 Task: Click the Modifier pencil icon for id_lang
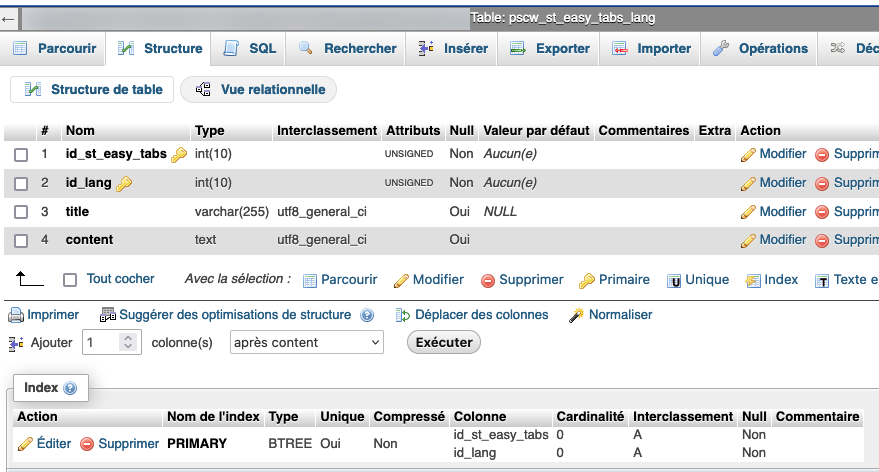click(748, 183)
